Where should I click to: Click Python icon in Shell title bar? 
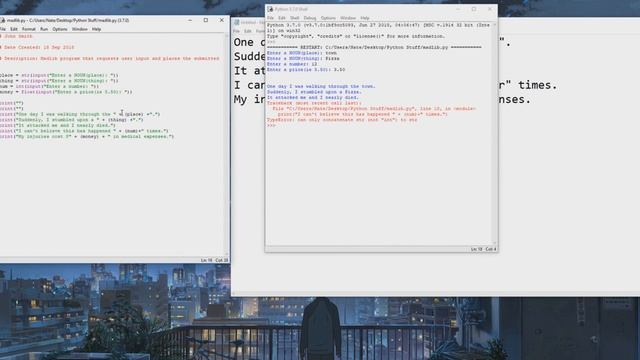(x=270, y=9)
